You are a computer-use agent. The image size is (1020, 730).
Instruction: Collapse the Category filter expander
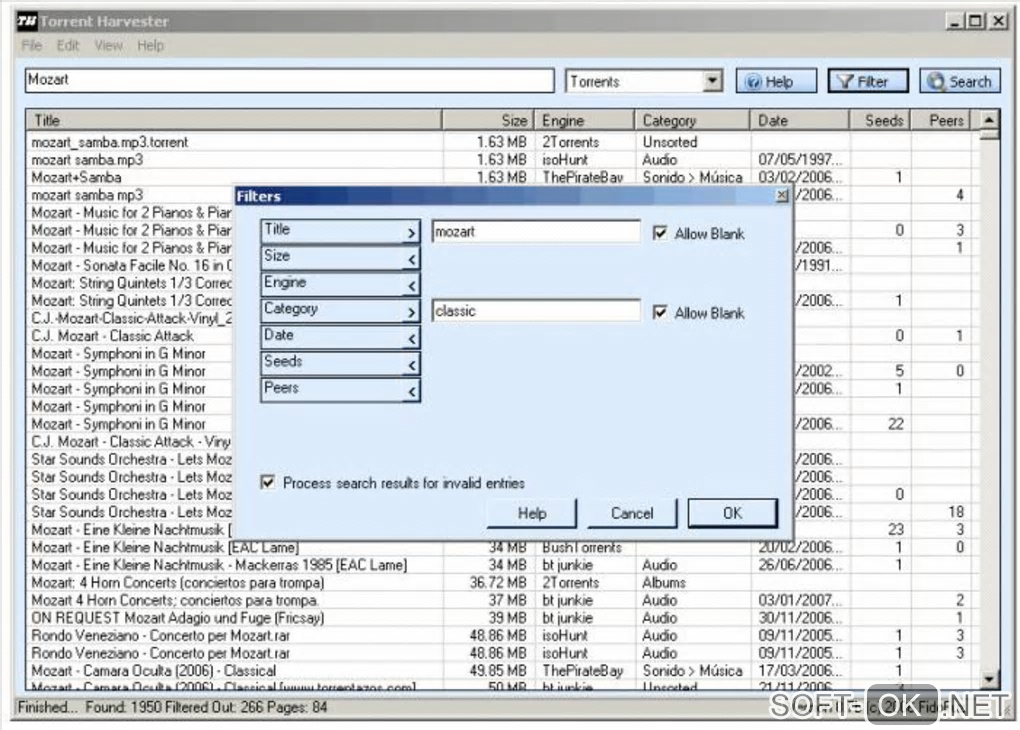click(411, 312)
